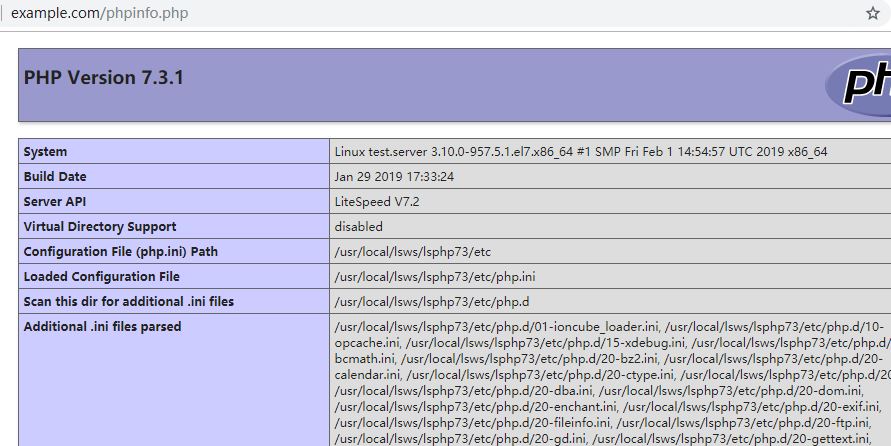891x446 pixels.
Task: Click the Linux test.server system value
Action: click(581, 152)
